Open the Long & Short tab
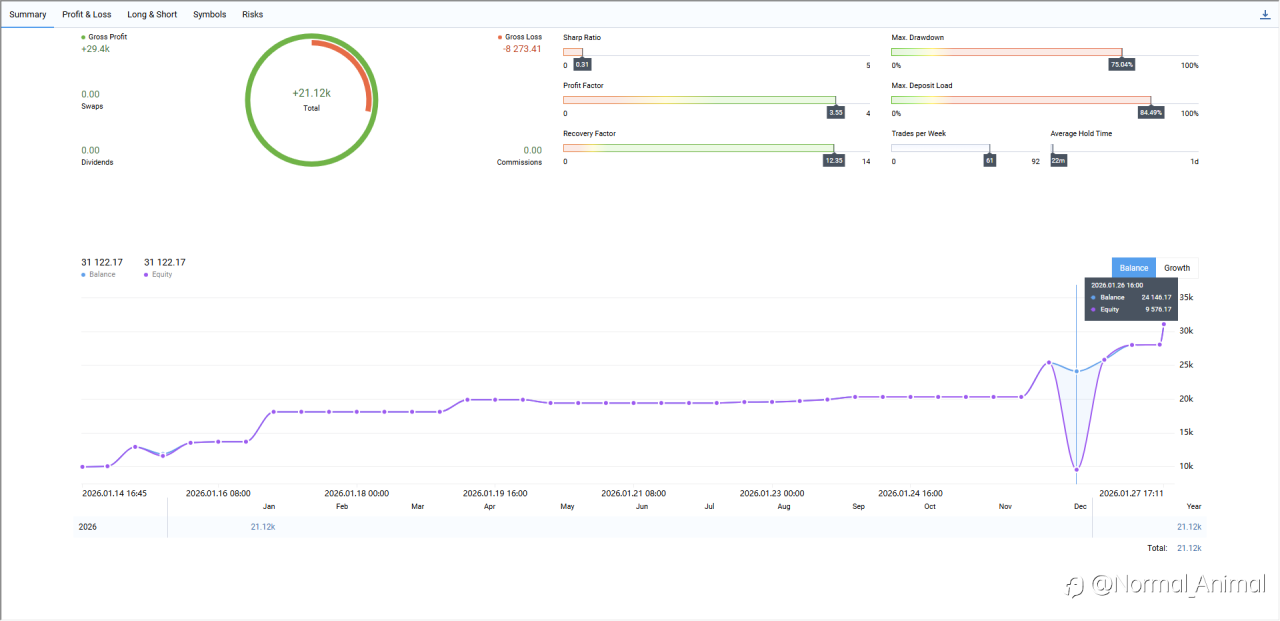 (x=152, y=15)
